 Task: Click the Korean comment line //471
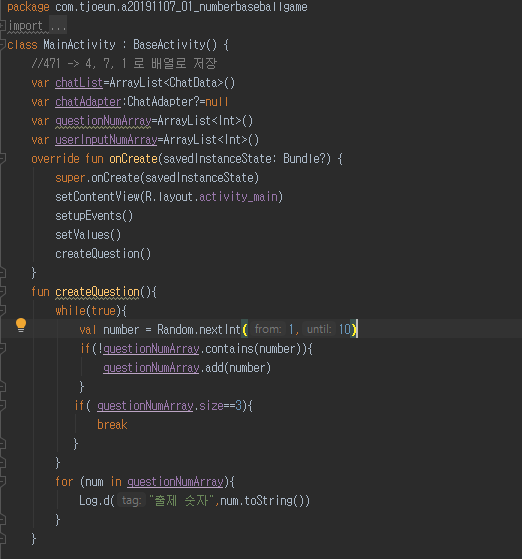124,63
